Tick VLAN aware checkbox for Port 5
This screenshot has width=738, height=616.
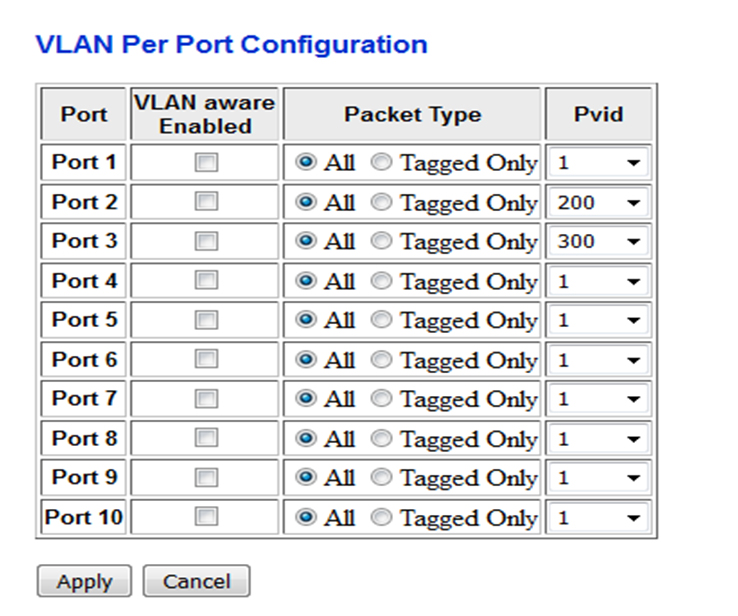click(206, 321)
